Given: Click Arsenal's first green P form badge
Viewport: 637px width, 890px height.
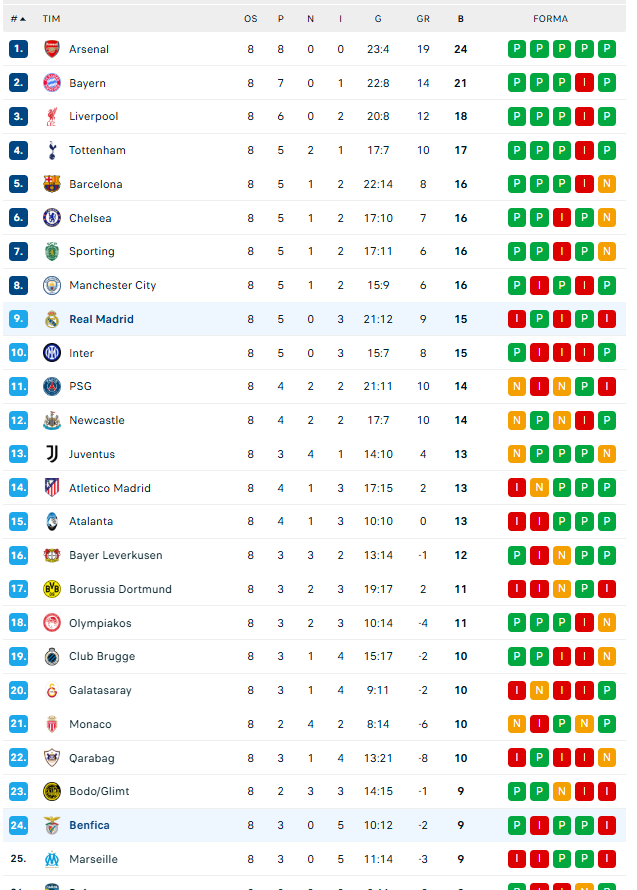Looking at the screenshot, I should coord(517,49).
